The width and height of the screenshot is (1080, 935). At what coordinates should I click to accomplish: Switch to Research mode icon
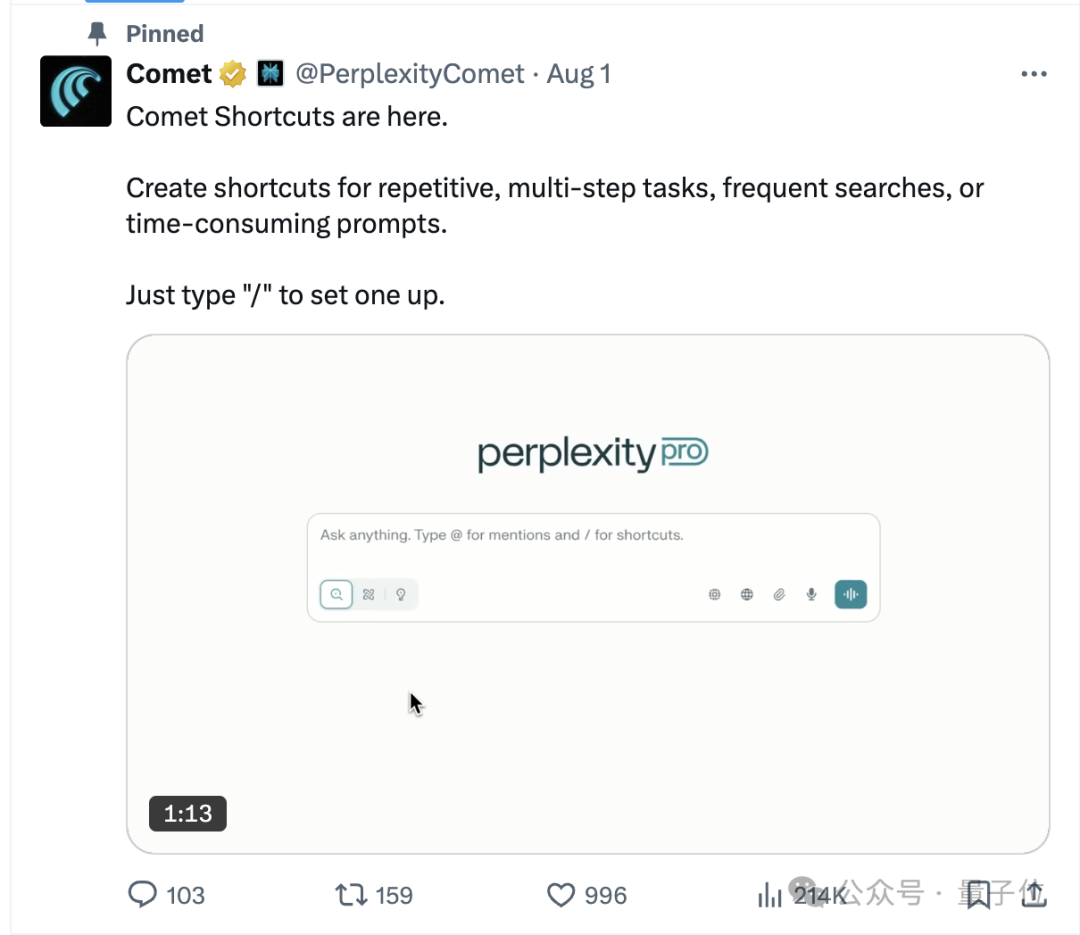pos(369,594)
